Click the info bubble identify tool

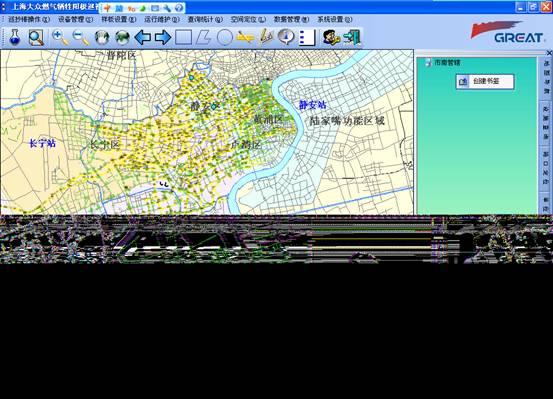coord(286,37)
